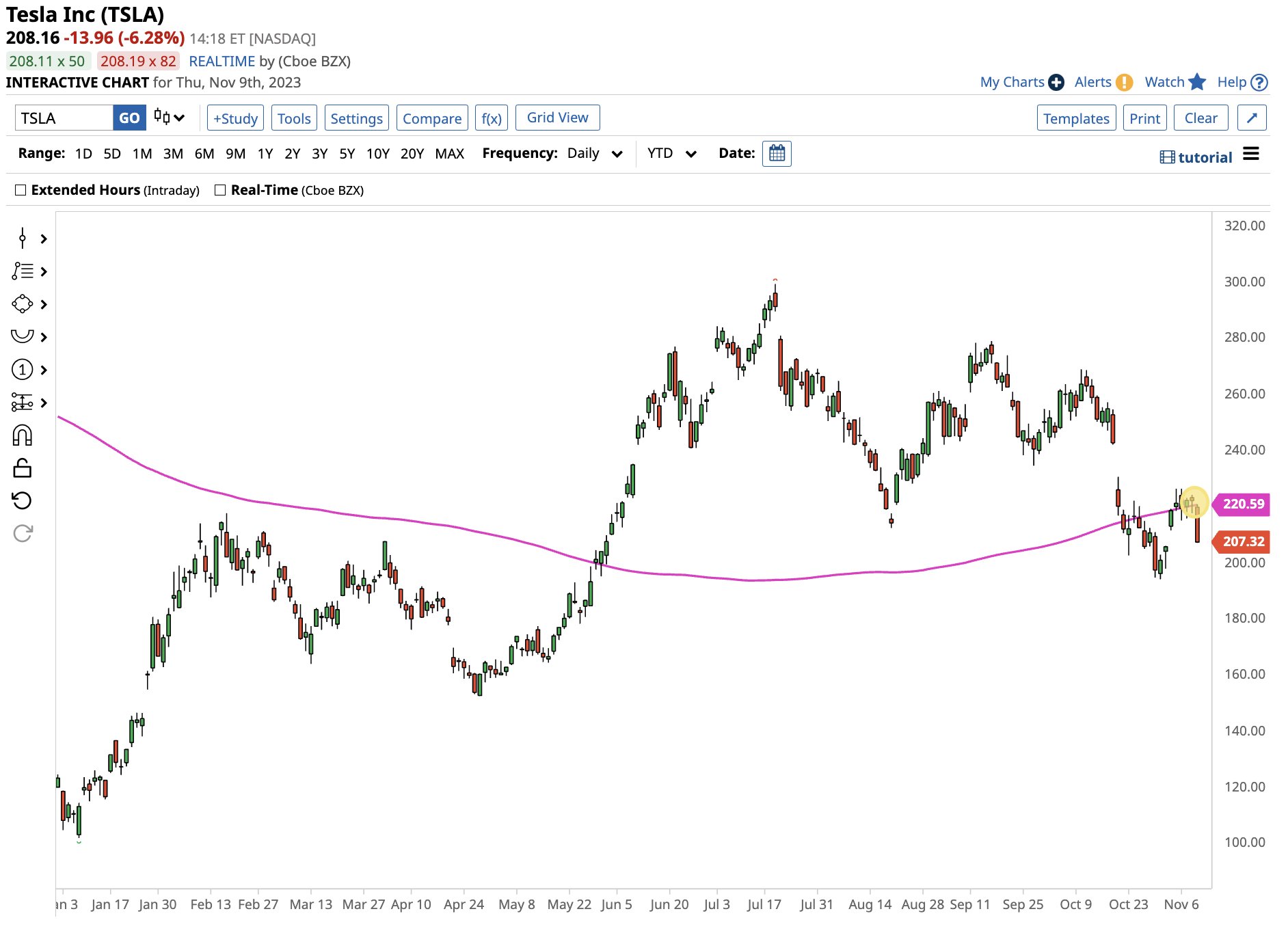Viewport: 1288px width, 946px height.
Task: Click the unlock drawings icon
Action: (23, 468)
